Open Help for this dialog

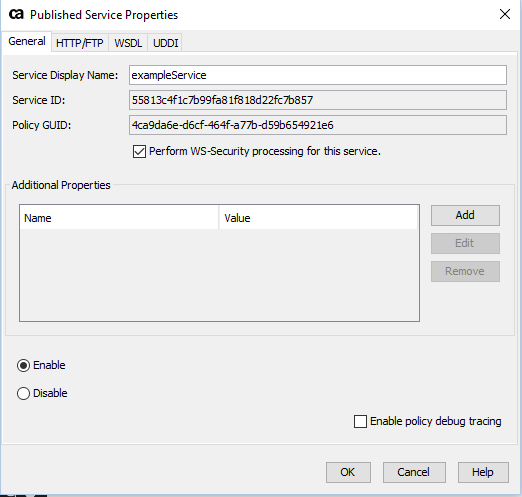pos(483,472)
